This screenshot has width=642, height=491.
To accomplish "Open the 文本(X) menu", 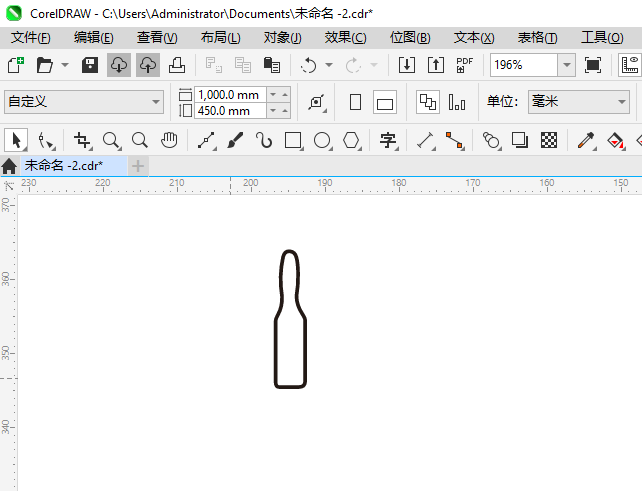I will [474, 38].
